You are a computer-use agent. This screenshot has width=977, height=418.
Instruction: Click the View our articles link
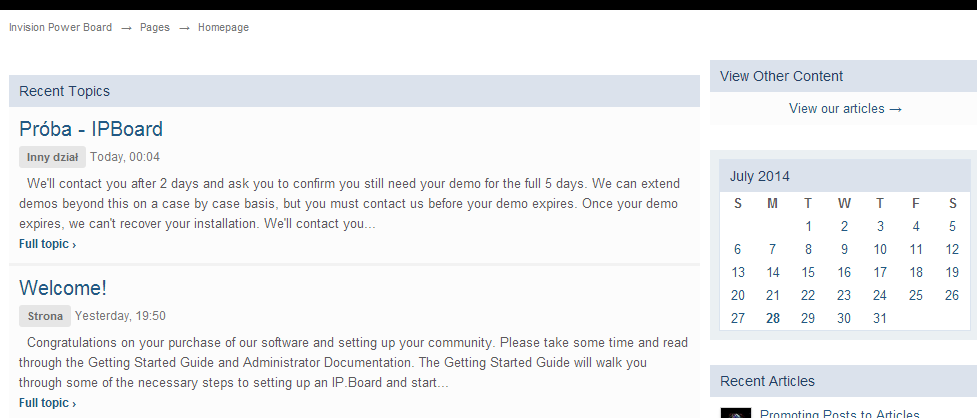pyautogui.click(x=845, y=109)
